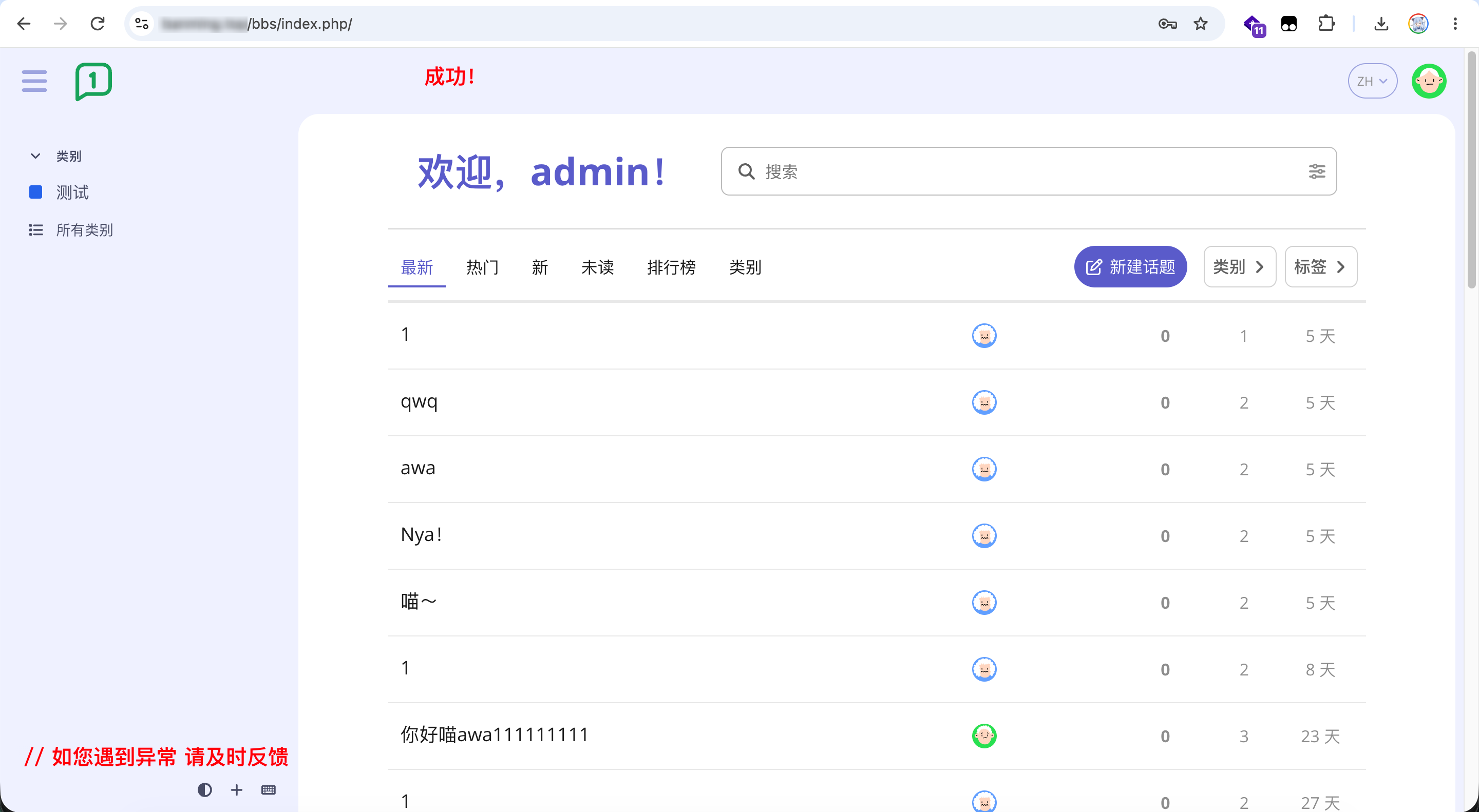Click poster avatar in 喵~ row
The image size is (1479, 812).
[984, 603]
